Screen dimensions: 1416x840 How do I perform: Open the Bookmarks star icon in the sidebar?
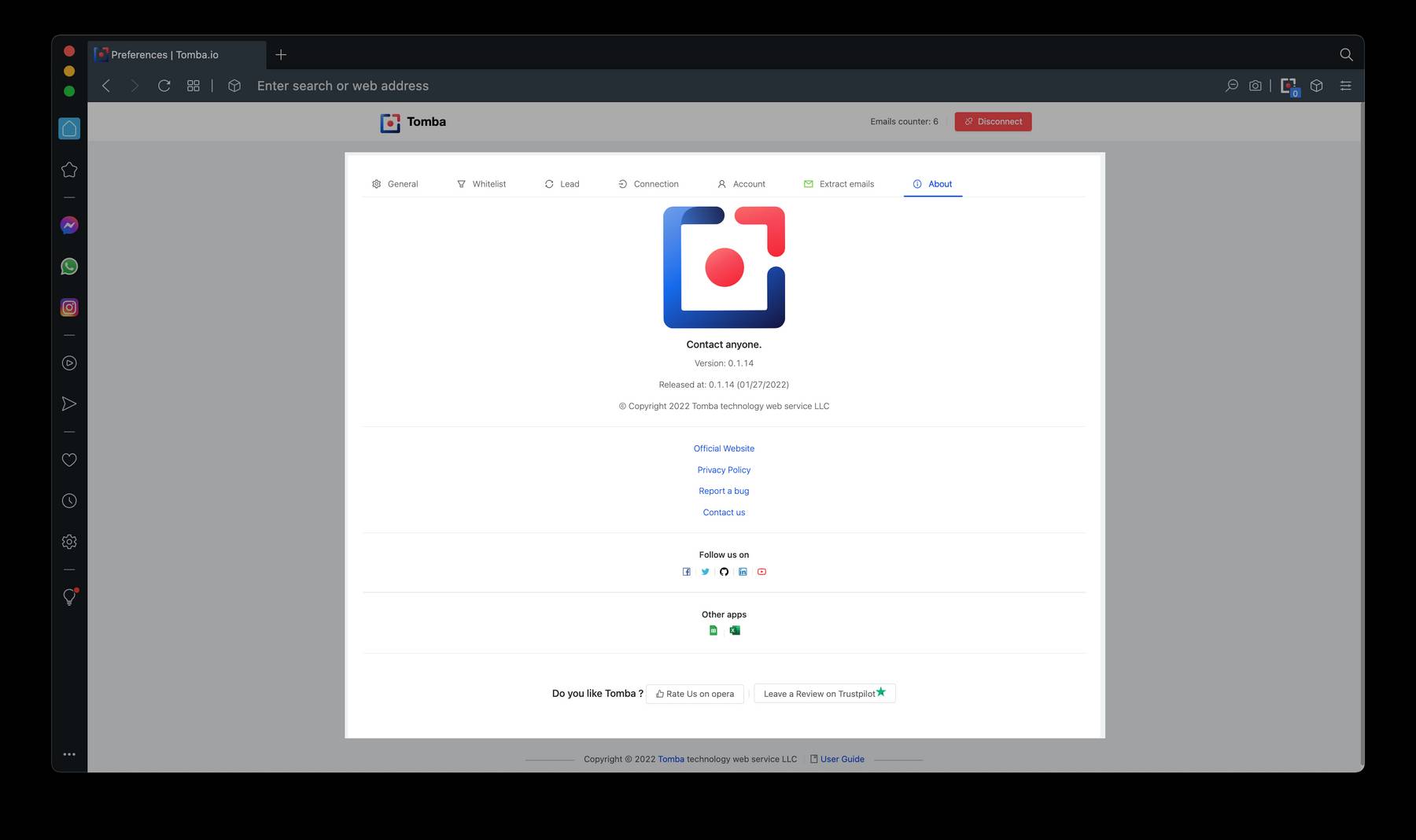pos(69,170)
